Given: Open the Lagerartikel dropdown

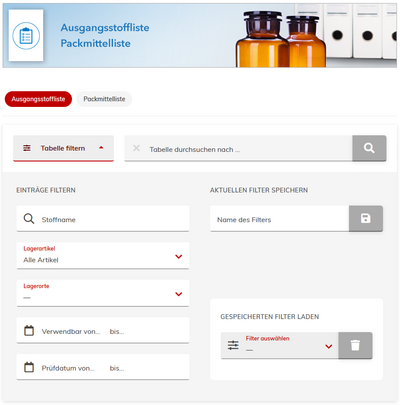Looking at the screenshot, I should tap(103, 256).
